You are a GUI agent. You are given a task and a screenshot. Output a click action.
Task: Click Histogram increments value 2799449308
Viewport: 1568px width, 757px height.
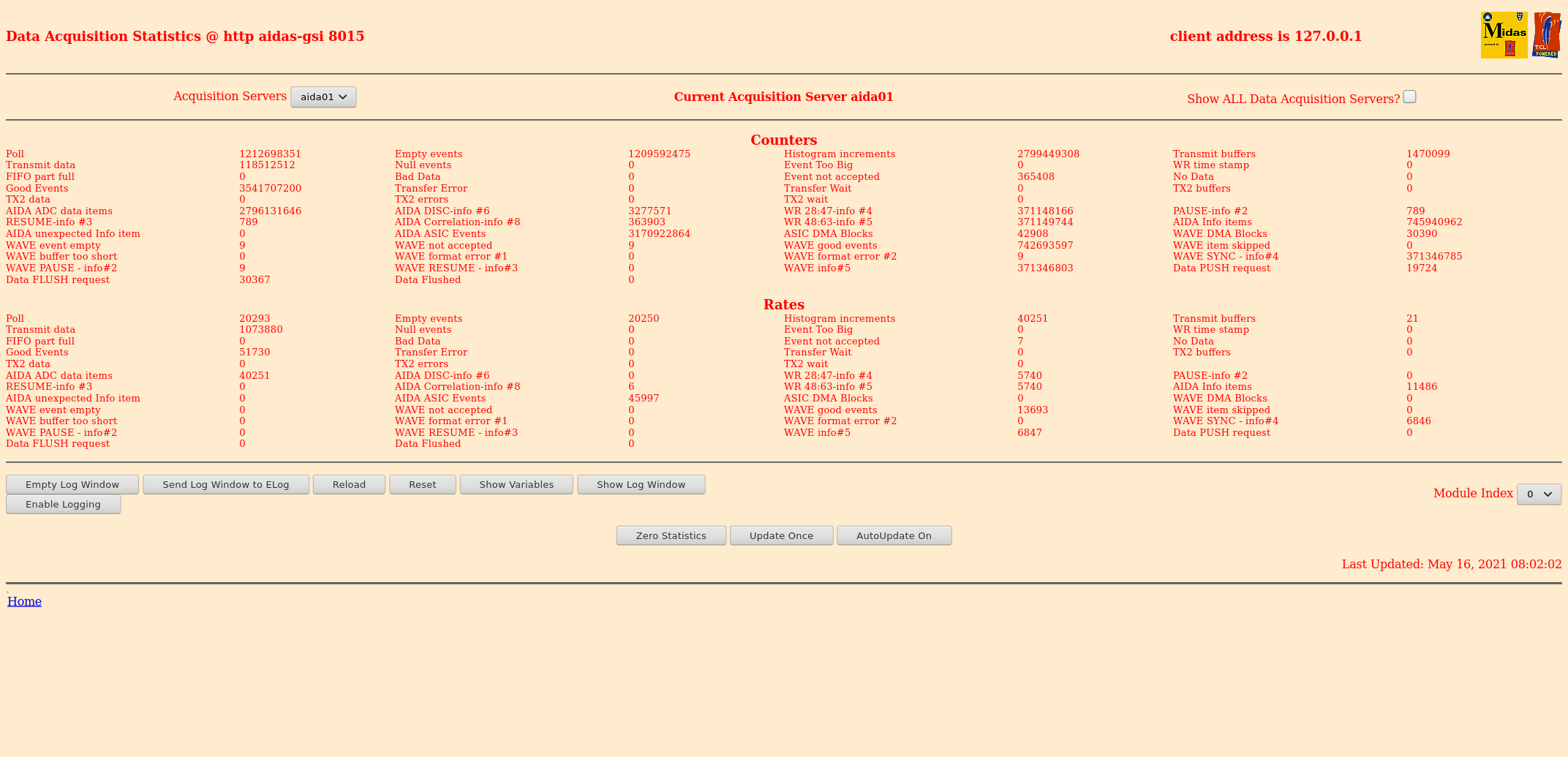[x=1048, y=154]
